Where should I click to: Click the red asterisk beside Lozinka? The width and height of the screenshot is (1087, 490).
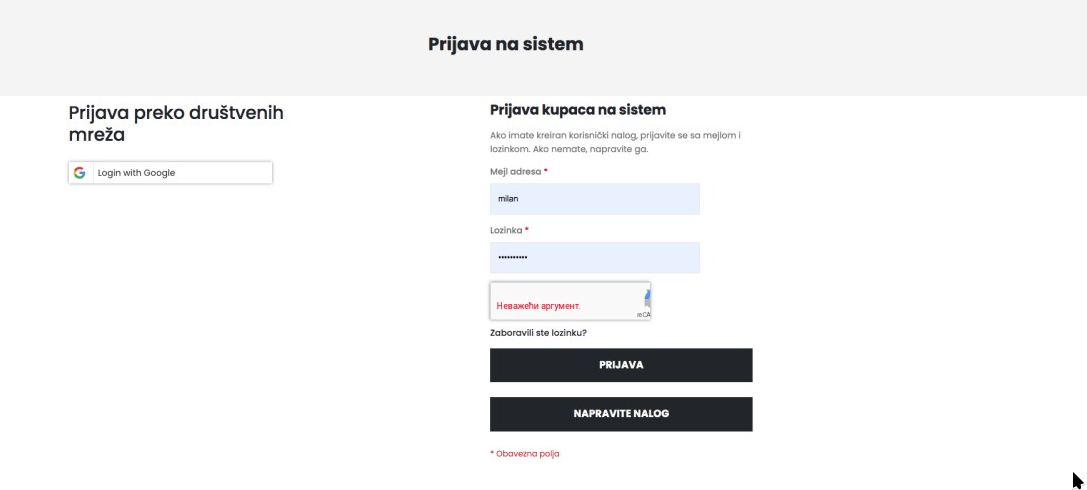526,230
